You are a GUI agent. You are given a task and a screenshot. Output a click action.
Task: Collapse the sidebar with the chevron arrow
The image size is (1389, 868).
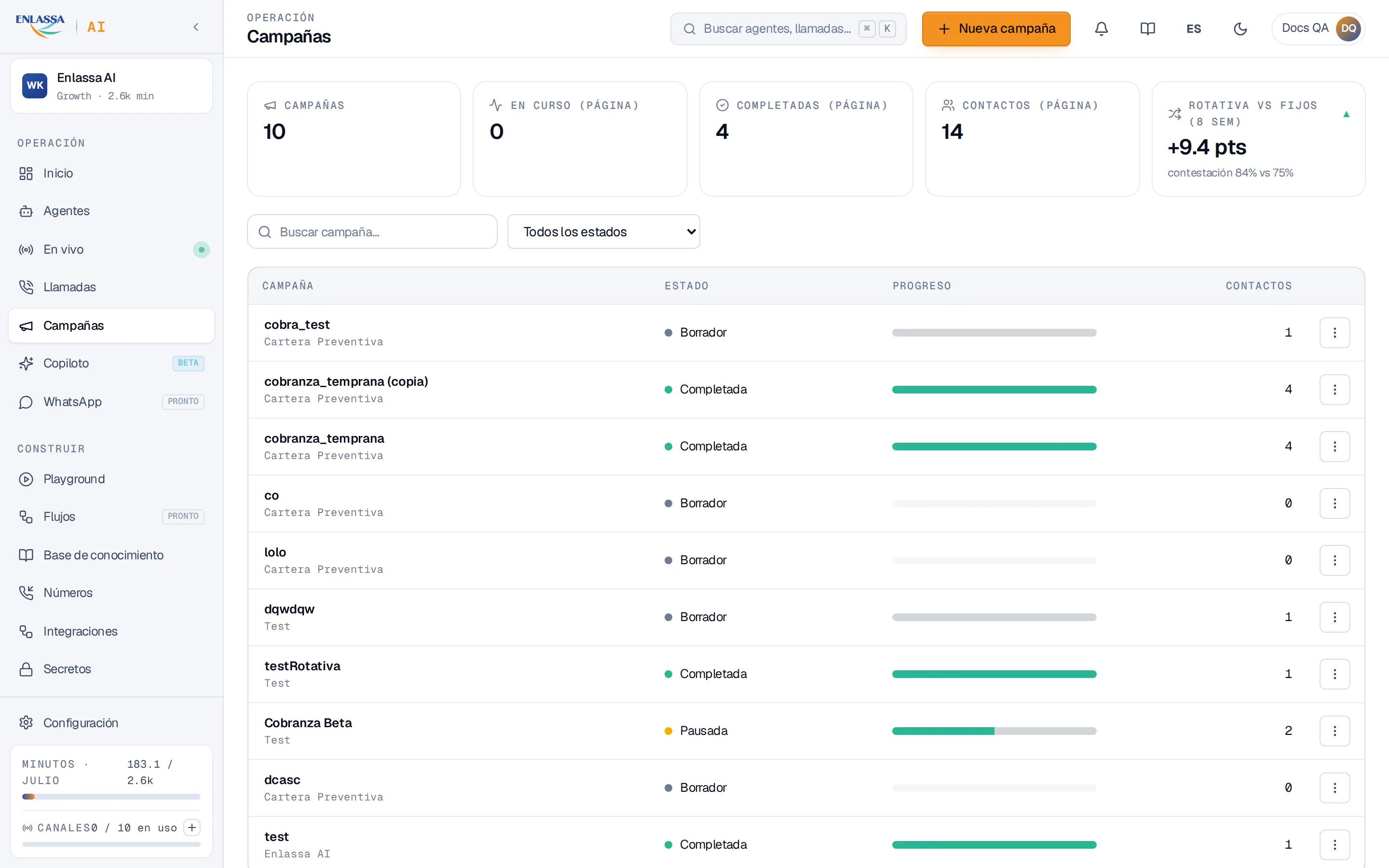pyautogui.click(x=196, y=27)
